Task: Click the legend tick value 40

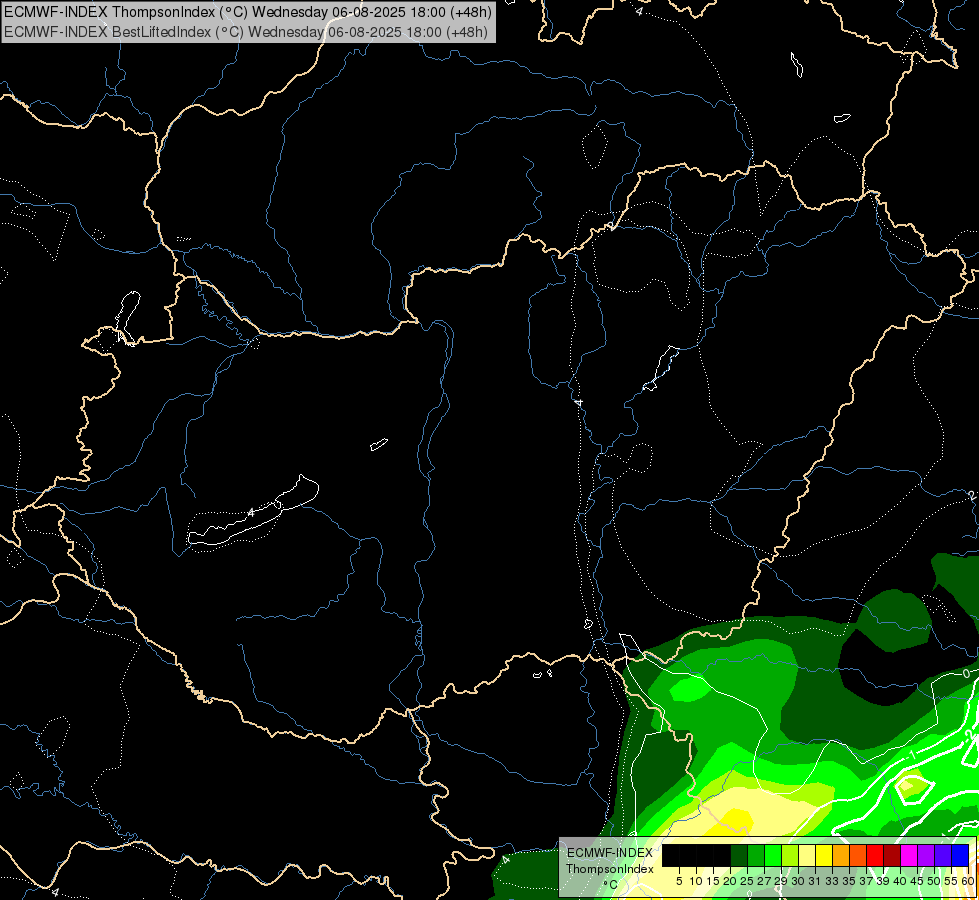Action: pos(900,881)
